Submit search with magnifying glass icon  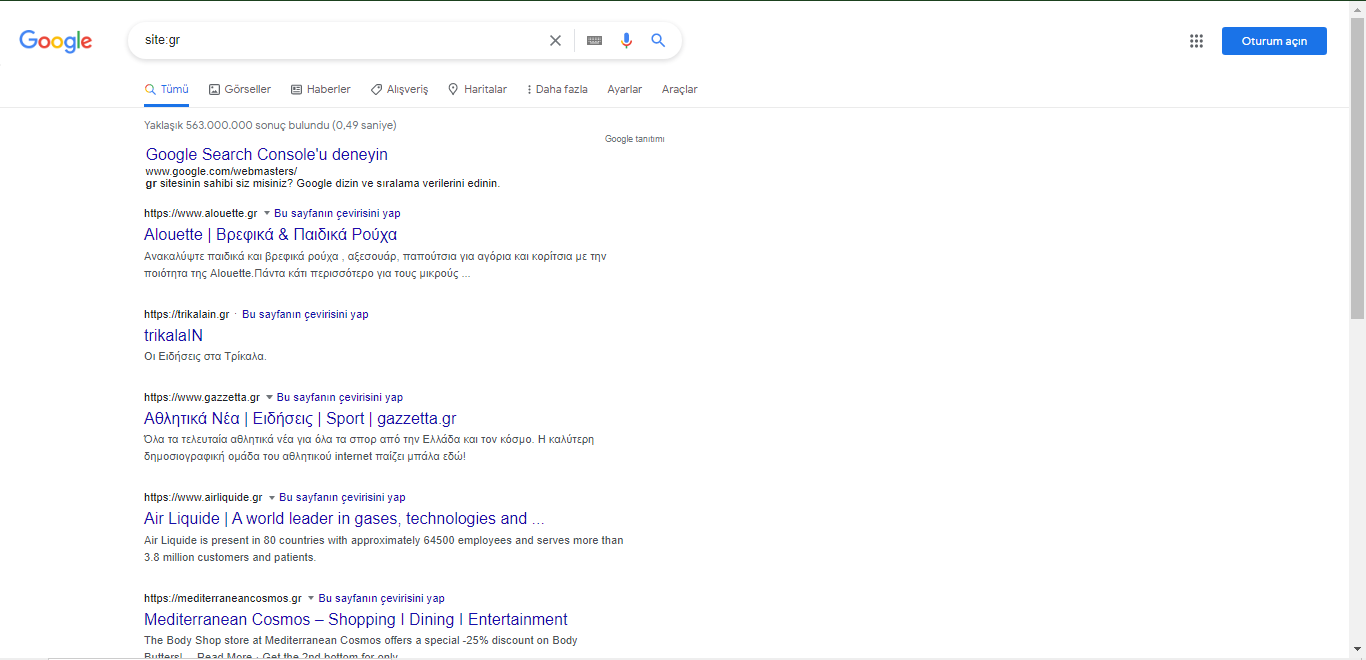pyautogui.click(x=658, y=41)
